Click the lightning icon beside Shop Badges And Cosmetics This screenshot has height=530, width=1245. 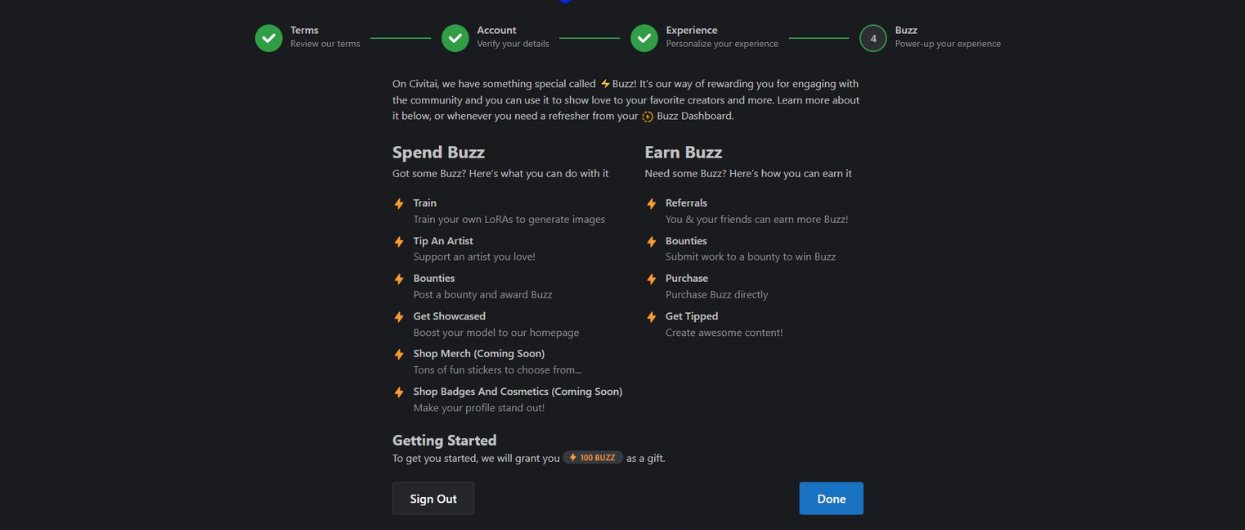click(x=399, y=392)
